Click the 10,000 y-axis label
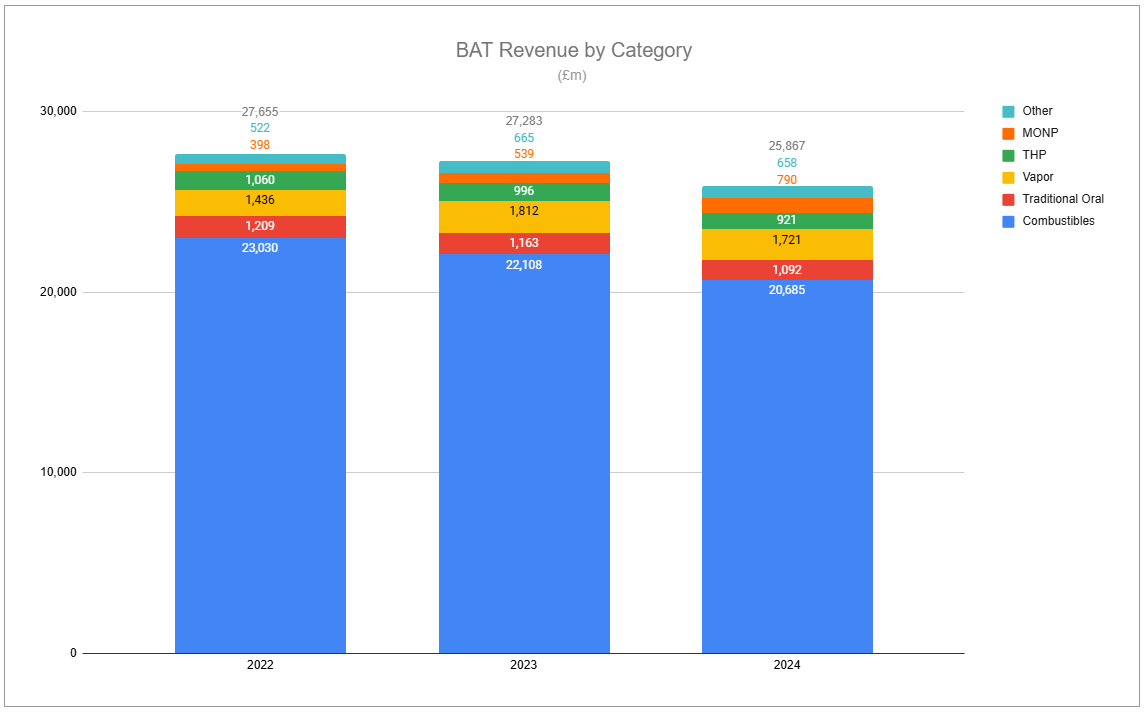The height and width of the screenshot is (712, 1145). [x=58, y=472]
